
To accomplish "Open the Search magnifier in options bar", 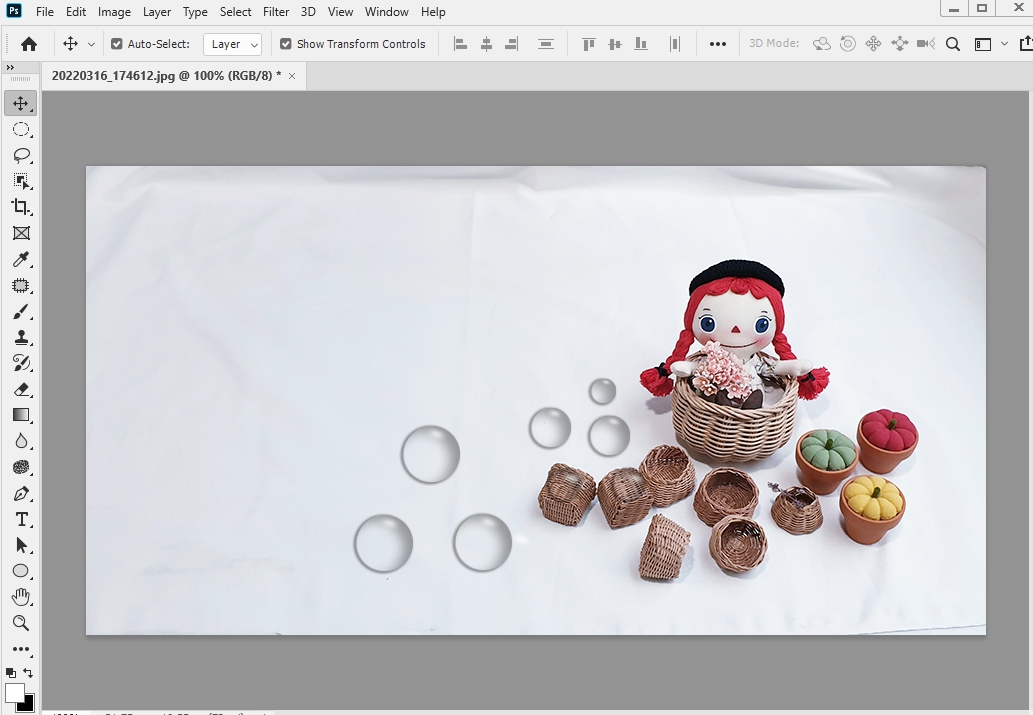I will pyautogui.click(x=953, y=44).
